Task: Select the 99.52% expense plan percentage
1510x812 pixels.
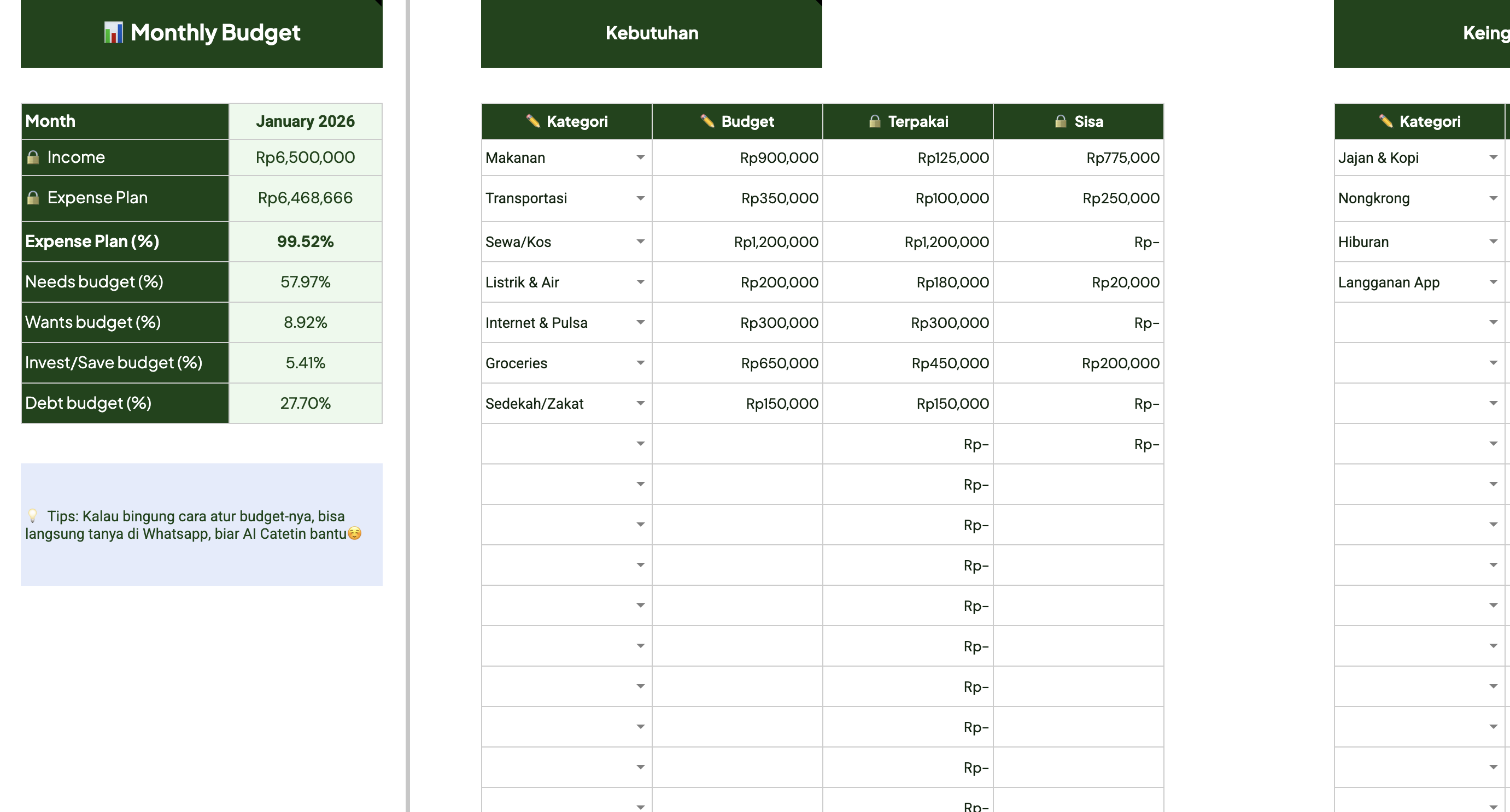Action: [x=306, y=242]
